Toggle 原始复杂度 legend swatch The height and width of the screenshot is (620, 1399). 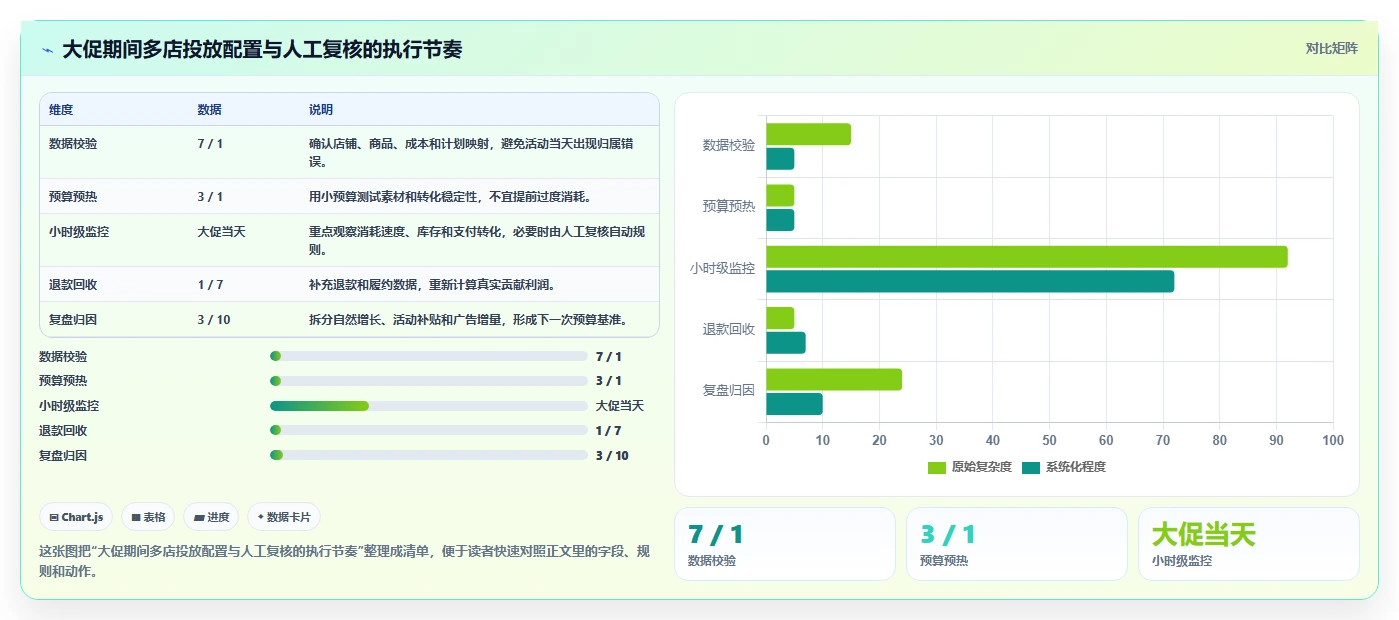tap(936, 467)
